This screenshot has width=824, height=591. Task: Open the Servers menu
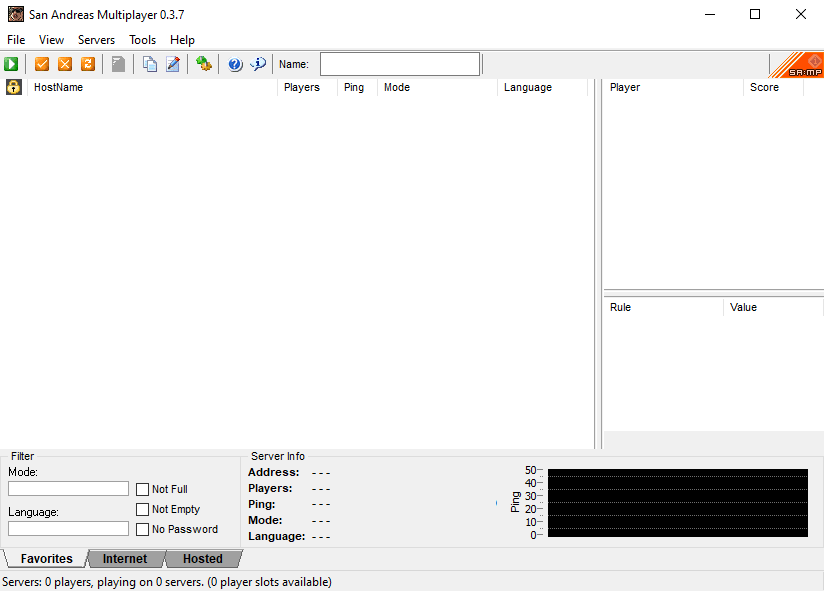tap(96, 40)
